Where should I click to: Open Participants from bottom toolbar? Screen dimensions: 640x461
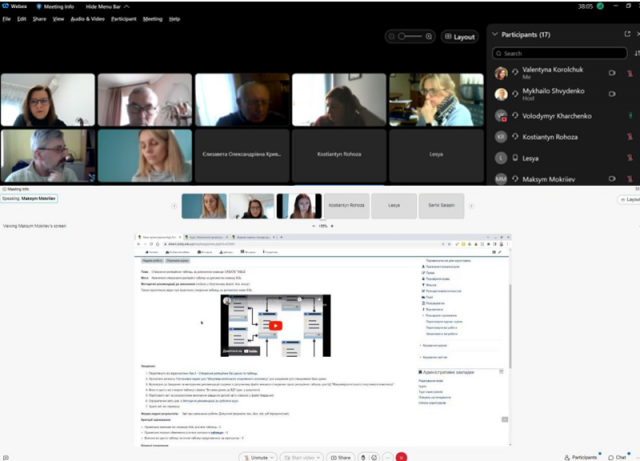tap(580, 457)
